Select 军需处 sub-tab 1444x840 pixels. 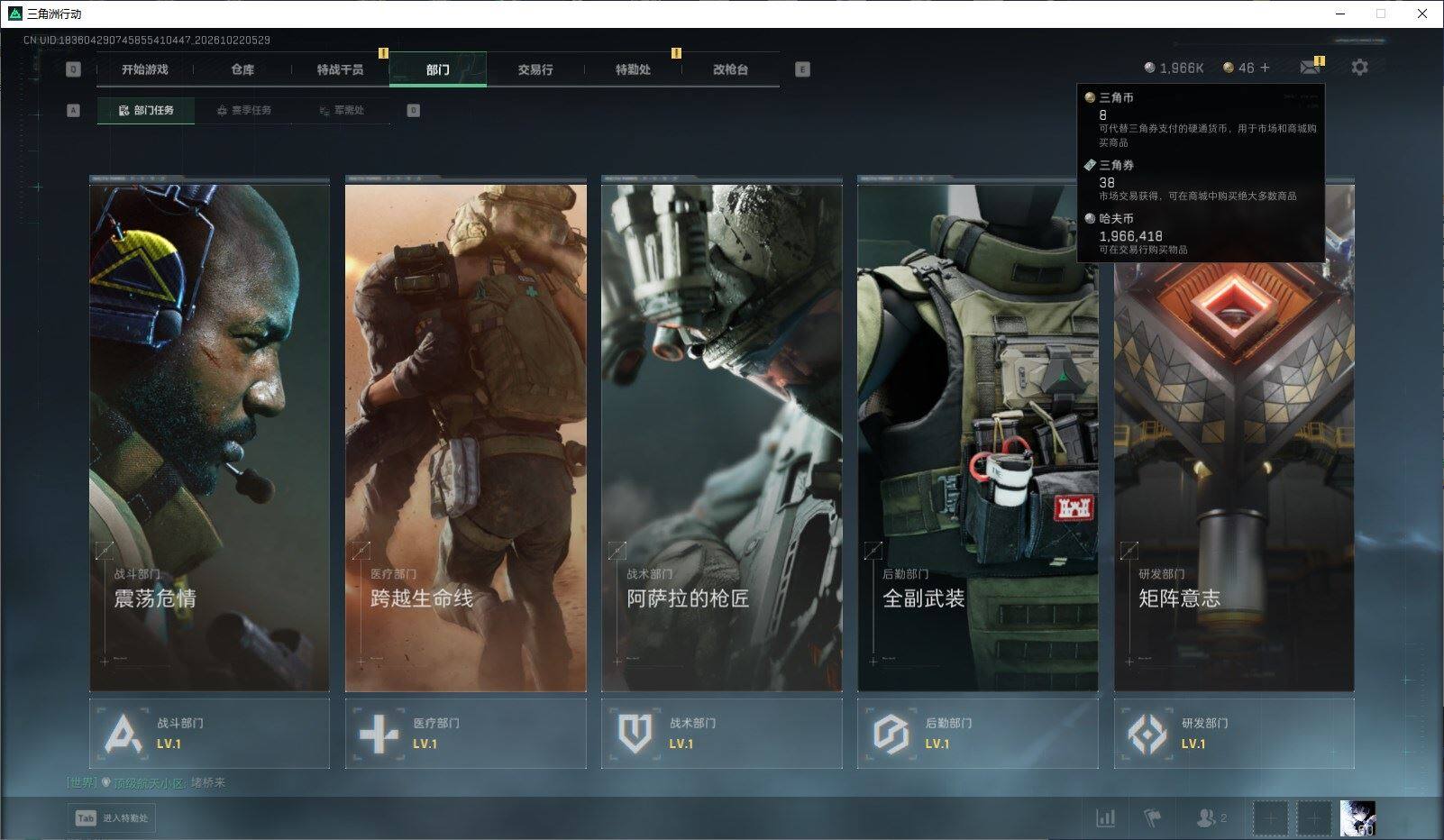click(342, 110)
